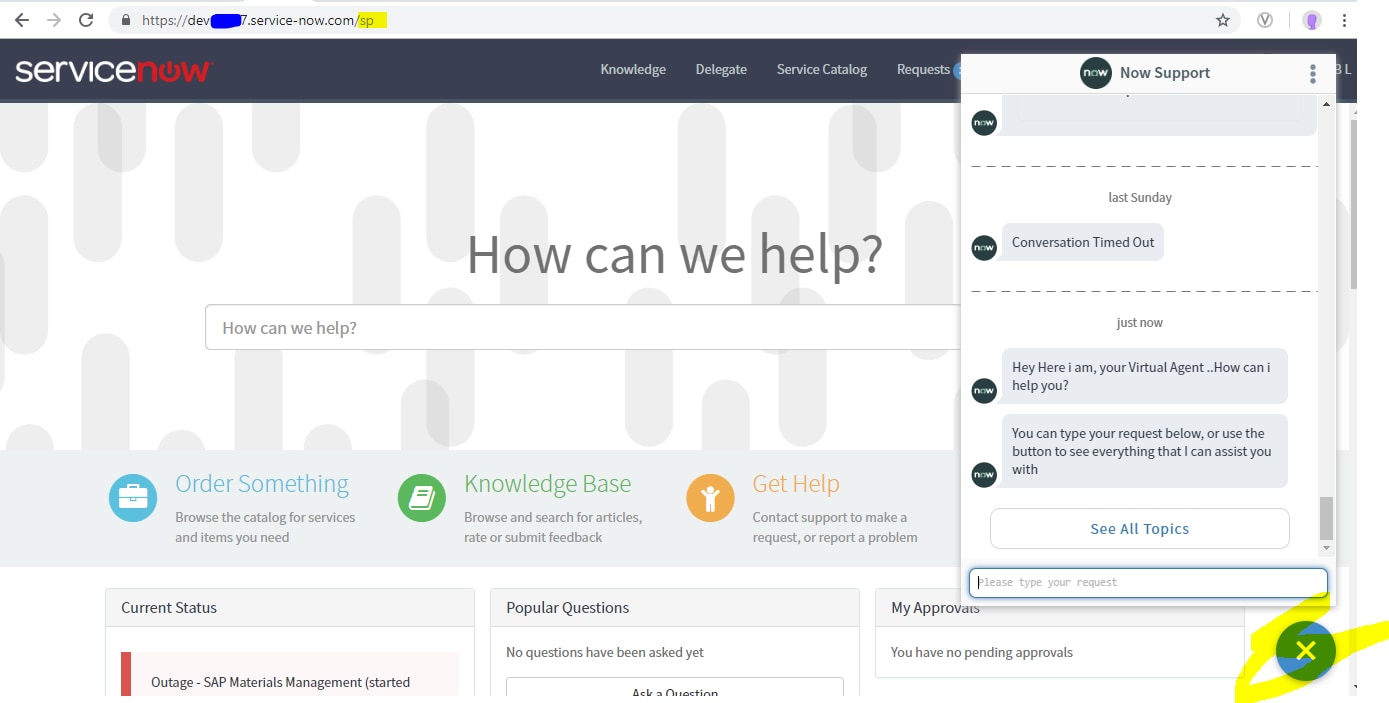Open the Service Catalog menu
Viewport: 1389px width, 703px height.
[x=821, y=70]
